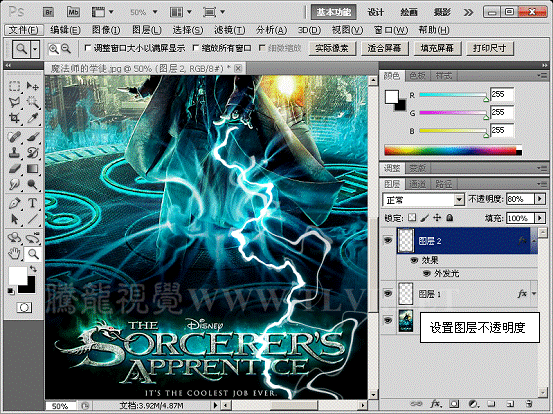The width and height of the screenshot is (553, 414).
Task: Select the Crop tool
Action: (14, 118)
